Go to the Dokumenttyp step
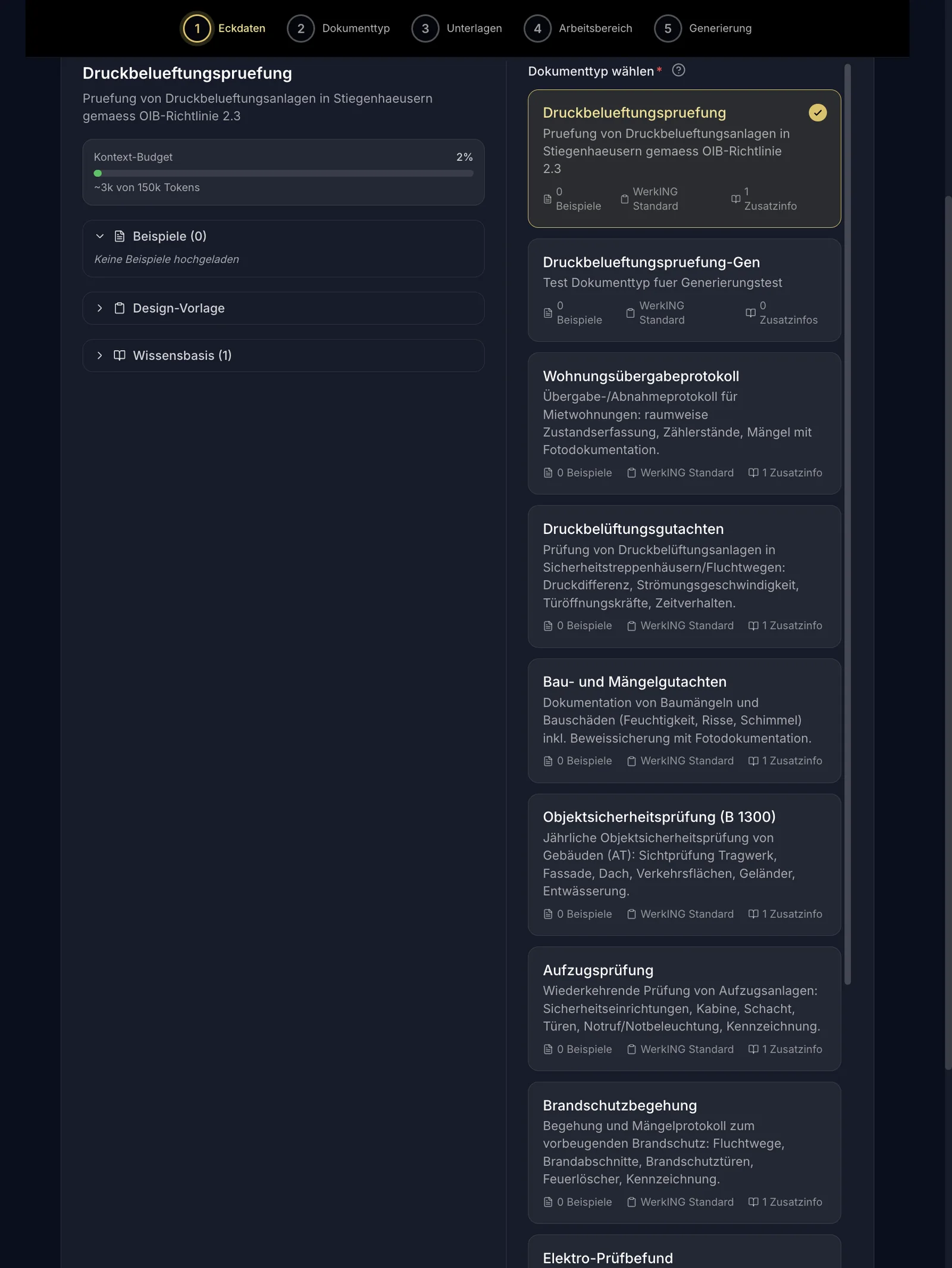This screenshot has height=1268, width=952. (x=338, y=28)
